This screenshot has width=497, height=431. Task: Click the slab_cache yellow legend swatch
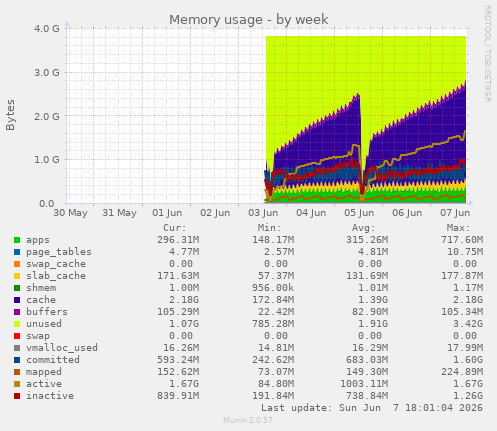[x=17, y=276]
